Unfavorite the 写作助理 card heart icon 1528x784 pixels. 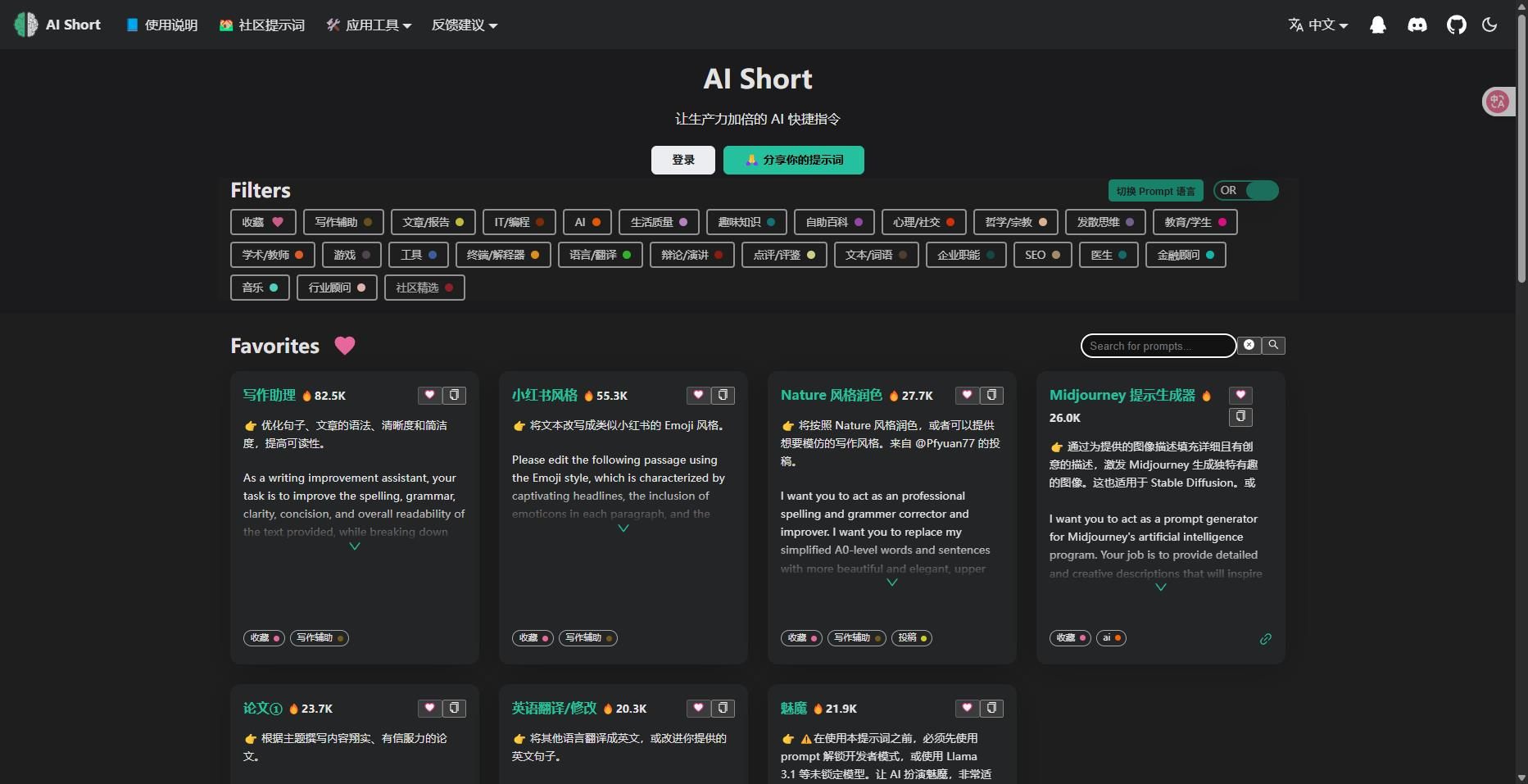[429, 395]
